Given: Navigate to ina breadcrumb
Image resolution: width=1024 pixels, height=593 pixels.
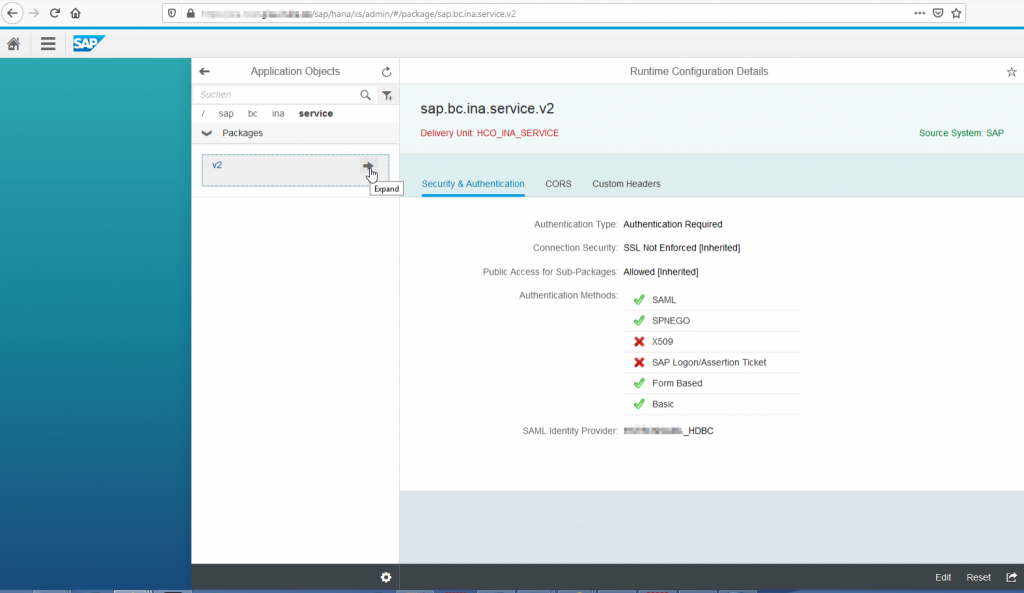Looking at the screenshot, I should click(278, 114).
